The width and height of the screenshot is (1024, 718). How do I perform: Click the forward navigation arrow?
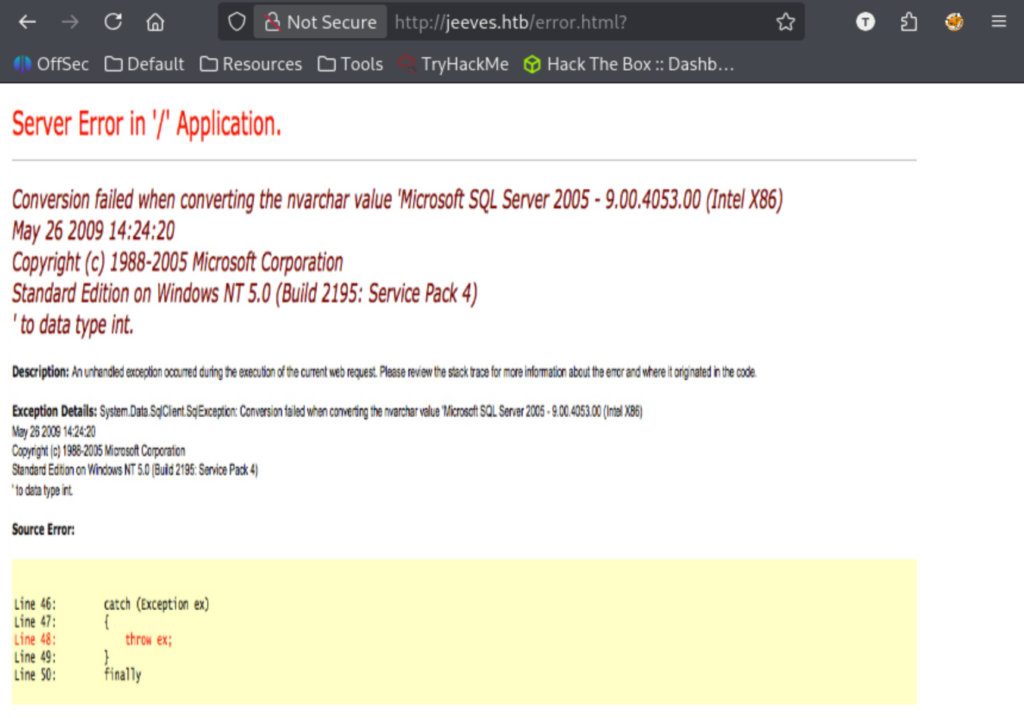point(70,22)
